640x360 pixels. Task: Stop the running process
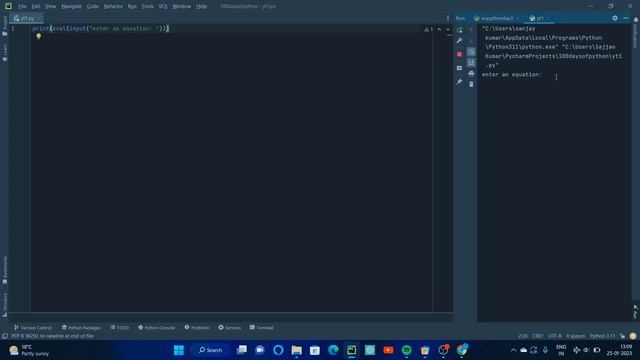pos(460,54)
